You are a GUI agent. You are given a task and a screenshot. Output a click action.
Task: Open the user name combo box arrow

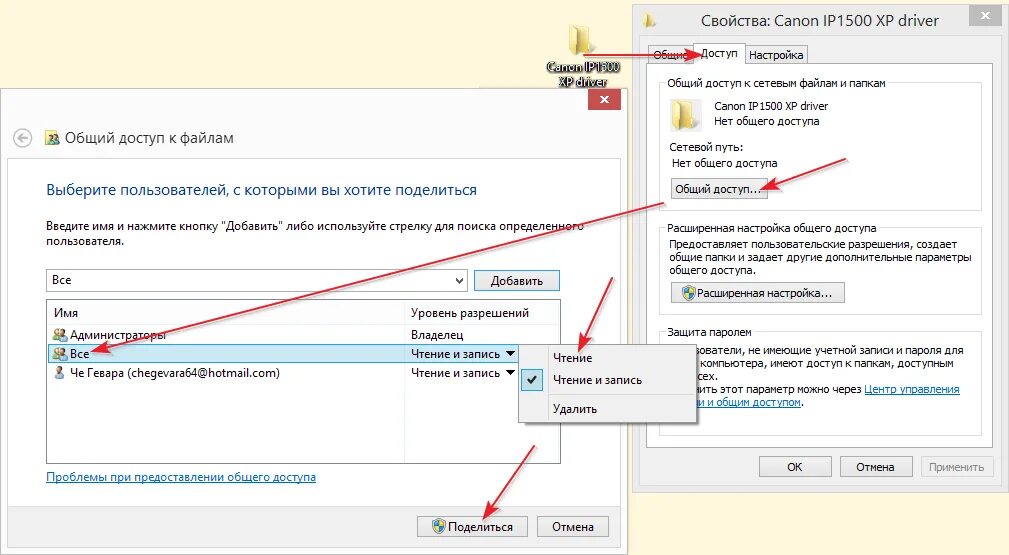click(459, 281)
